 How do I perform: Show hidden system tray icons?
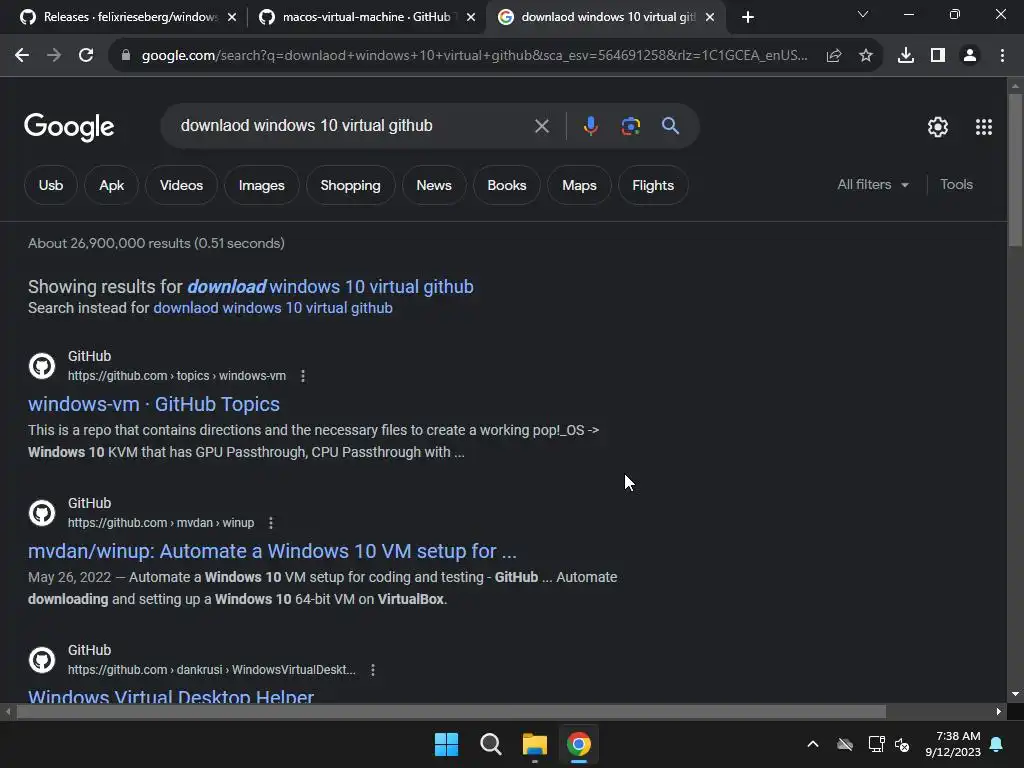click(x=813, y=744)
